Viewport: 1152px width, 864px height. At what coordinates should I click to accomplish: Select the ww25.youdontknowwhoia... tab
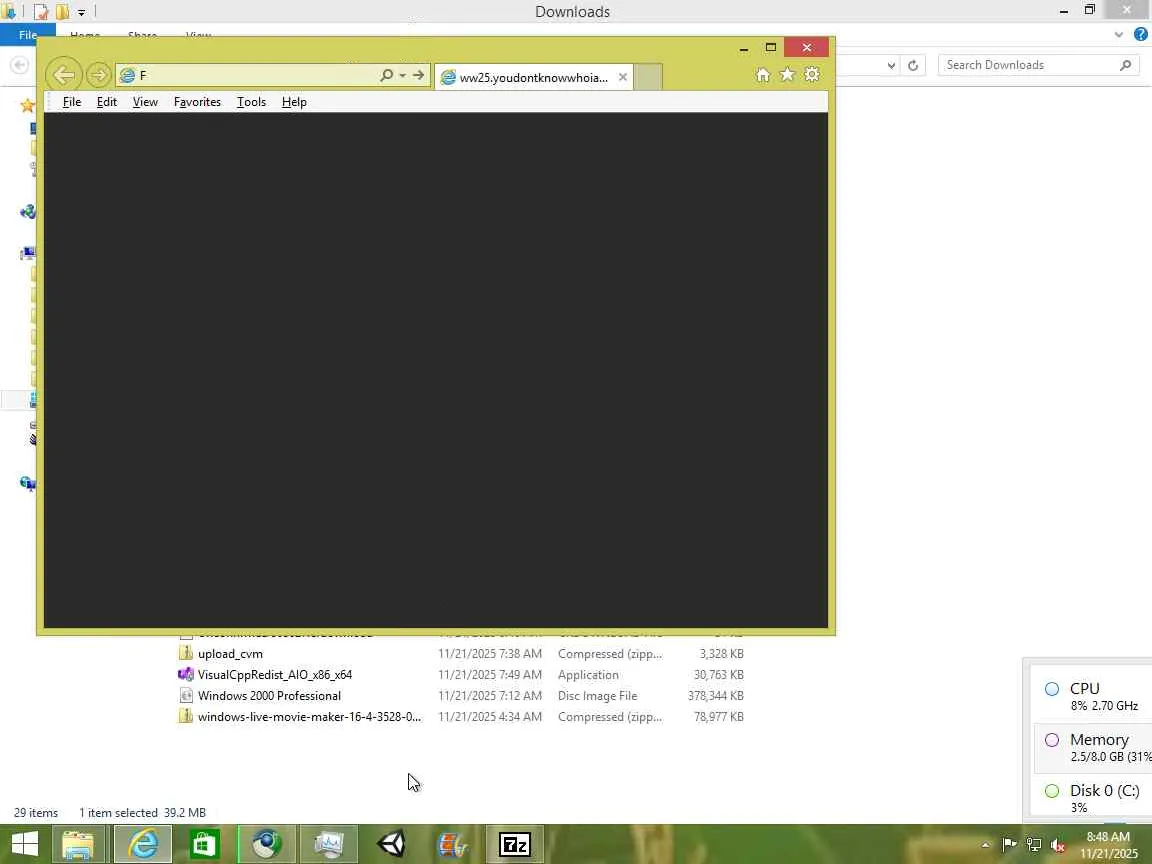(x=533, y=77)
